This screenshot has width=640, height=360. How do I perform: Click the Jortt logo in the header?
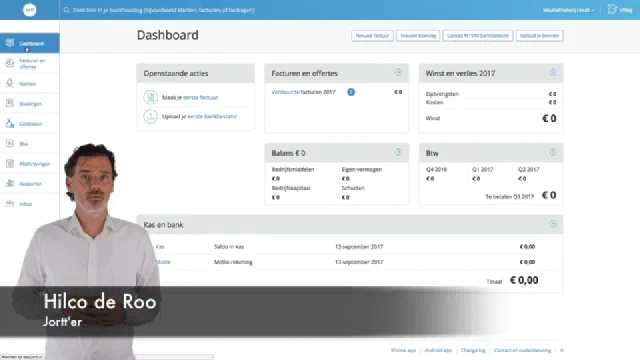[x=29, y=10]
